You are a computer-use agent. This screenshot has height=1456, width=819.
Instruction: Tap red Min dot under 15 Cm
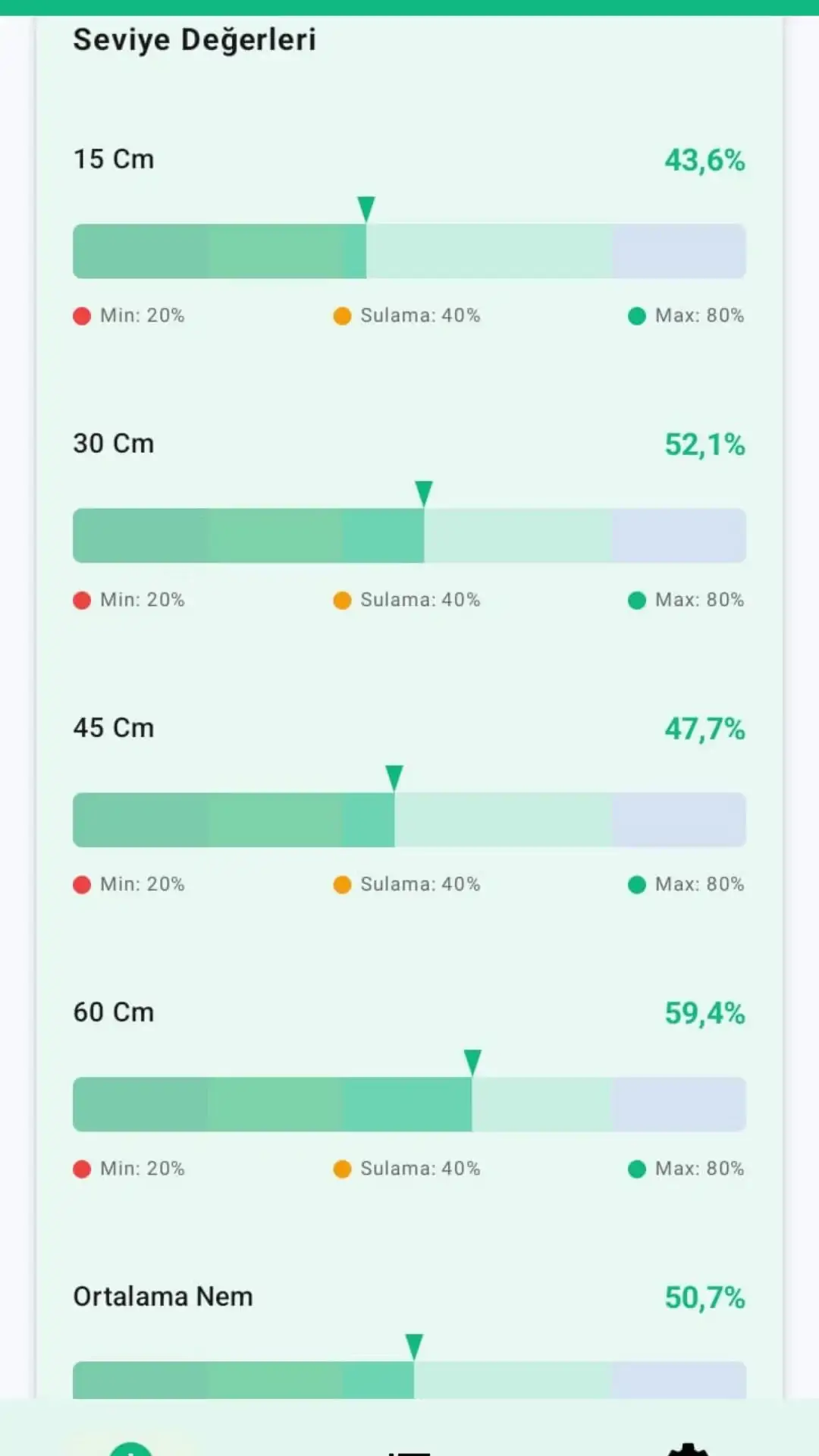[82, 315]
